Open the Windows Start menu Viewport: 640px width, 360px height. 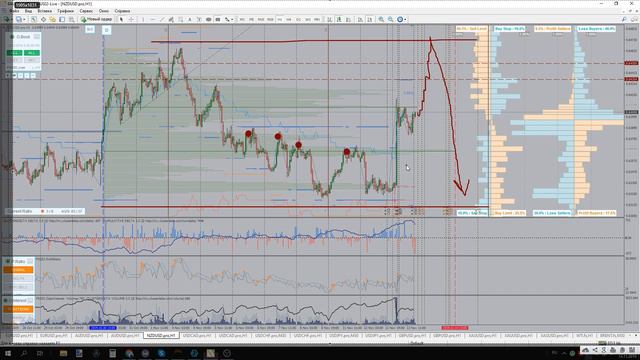(7, 353)
